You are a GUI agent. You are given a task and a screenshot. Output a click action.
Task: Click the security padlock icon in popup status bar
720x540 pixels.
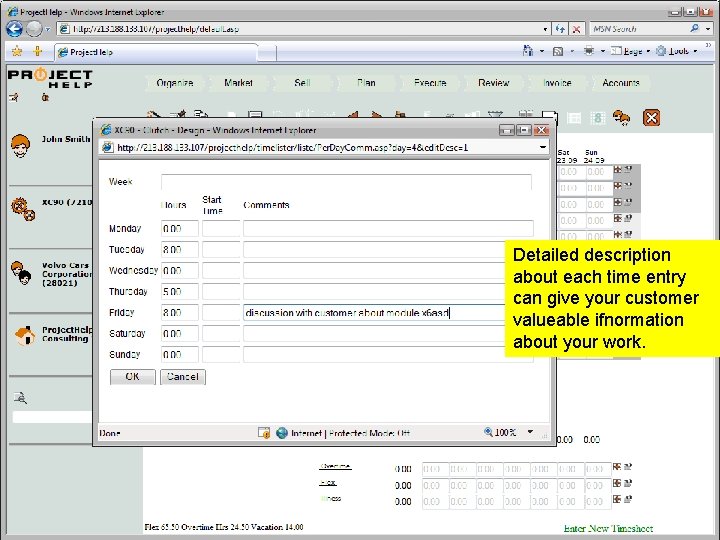coord(264,433)
